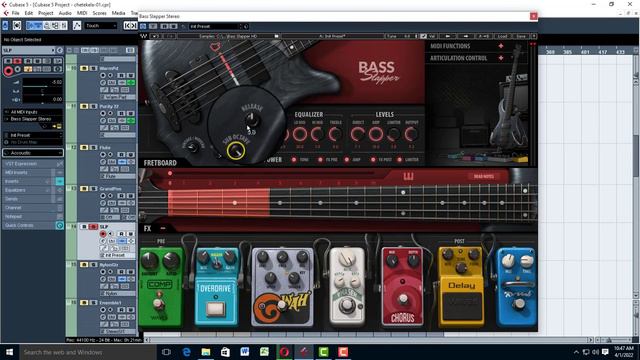Expand MIDI Functions section
The image size is (640, 360).
point(501,46)
